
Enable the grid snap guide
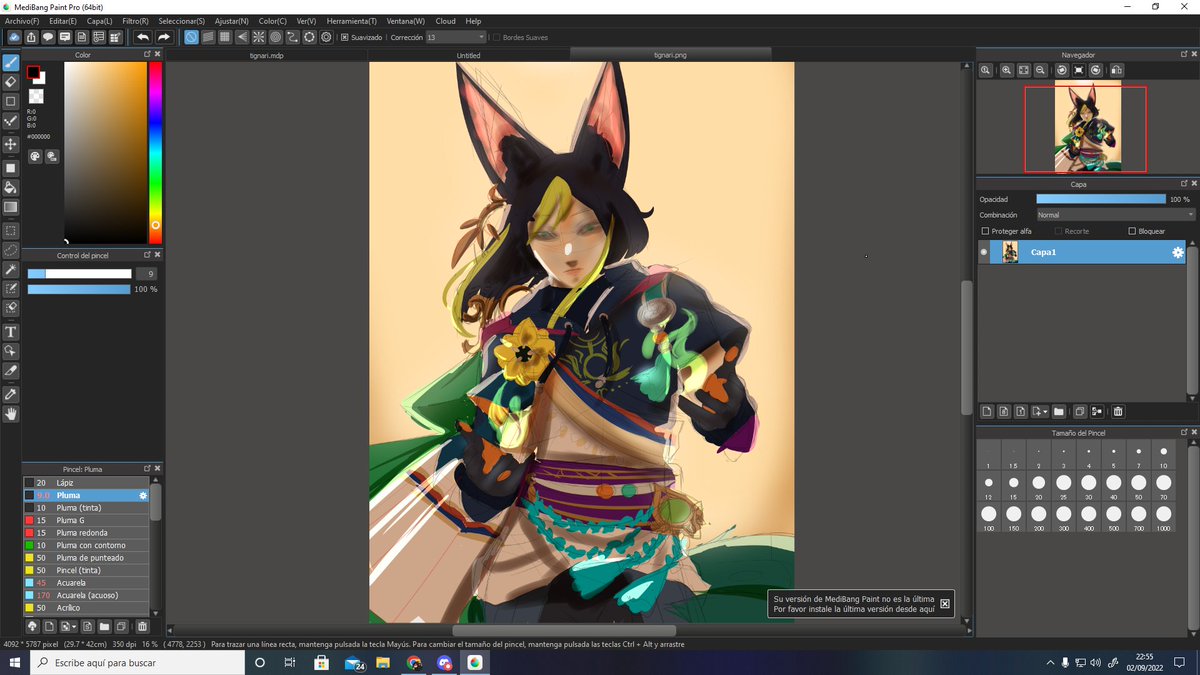pos(225,37)
